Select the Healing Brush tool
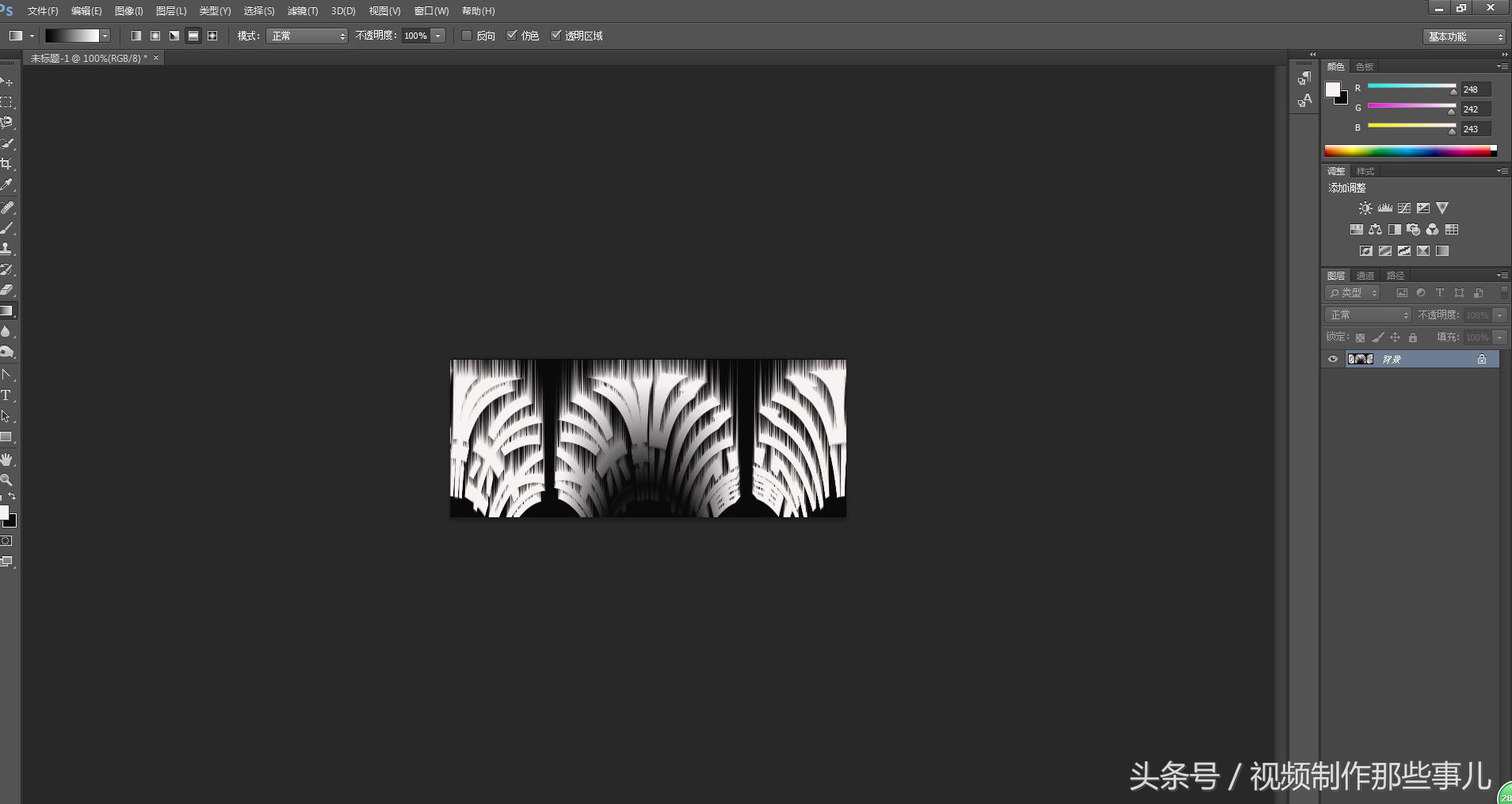Image resolution: width=1512 pixels, height=804 pixels. click(x=6, y=208)
